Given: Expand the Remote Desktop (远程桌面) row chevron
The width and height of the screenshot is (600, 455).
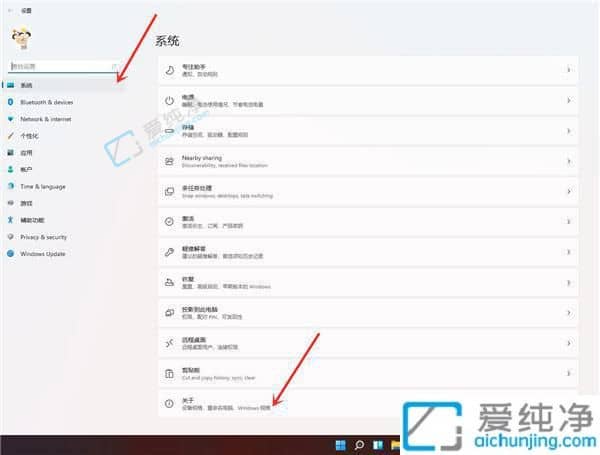Looking at the screenshot, I should pyautogui.click(x=569, y=343).
